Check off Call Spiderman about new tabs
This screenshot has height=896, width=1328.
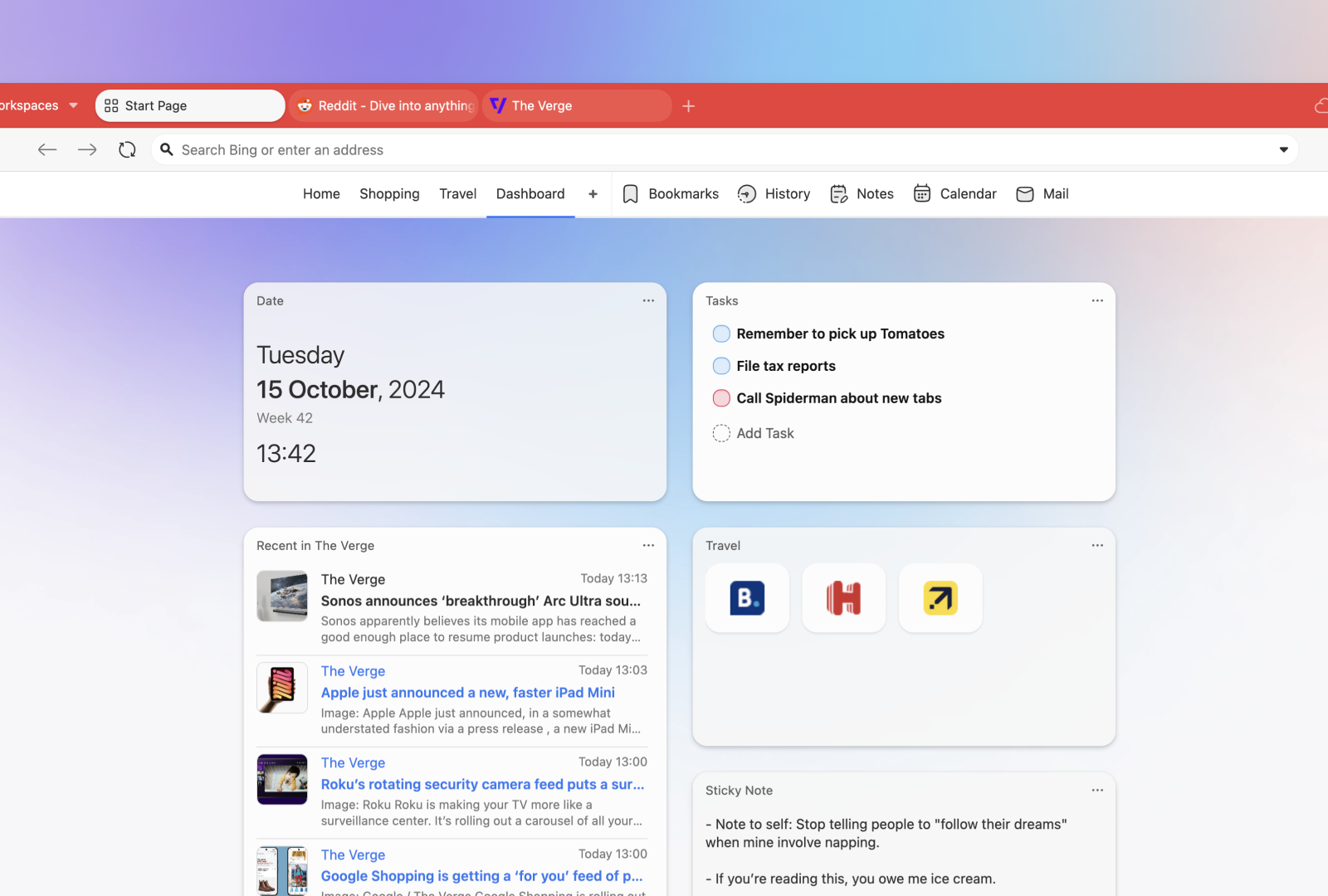[721, 398]
